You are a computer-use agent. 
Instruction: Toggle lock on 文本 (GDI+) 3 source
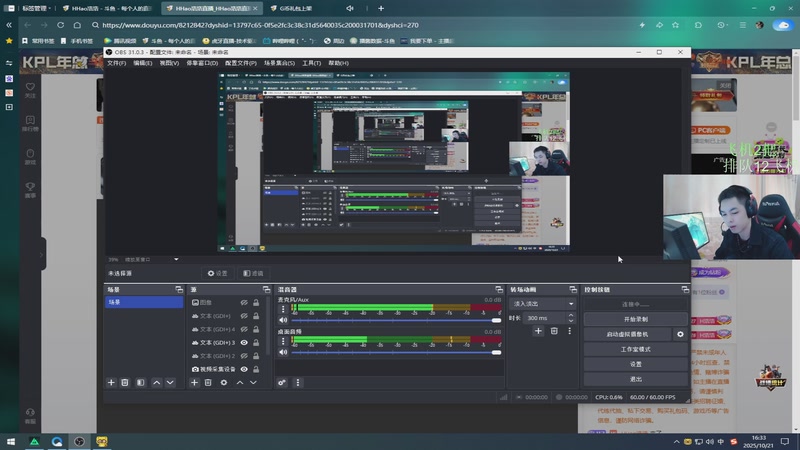(x=256, y=342)
